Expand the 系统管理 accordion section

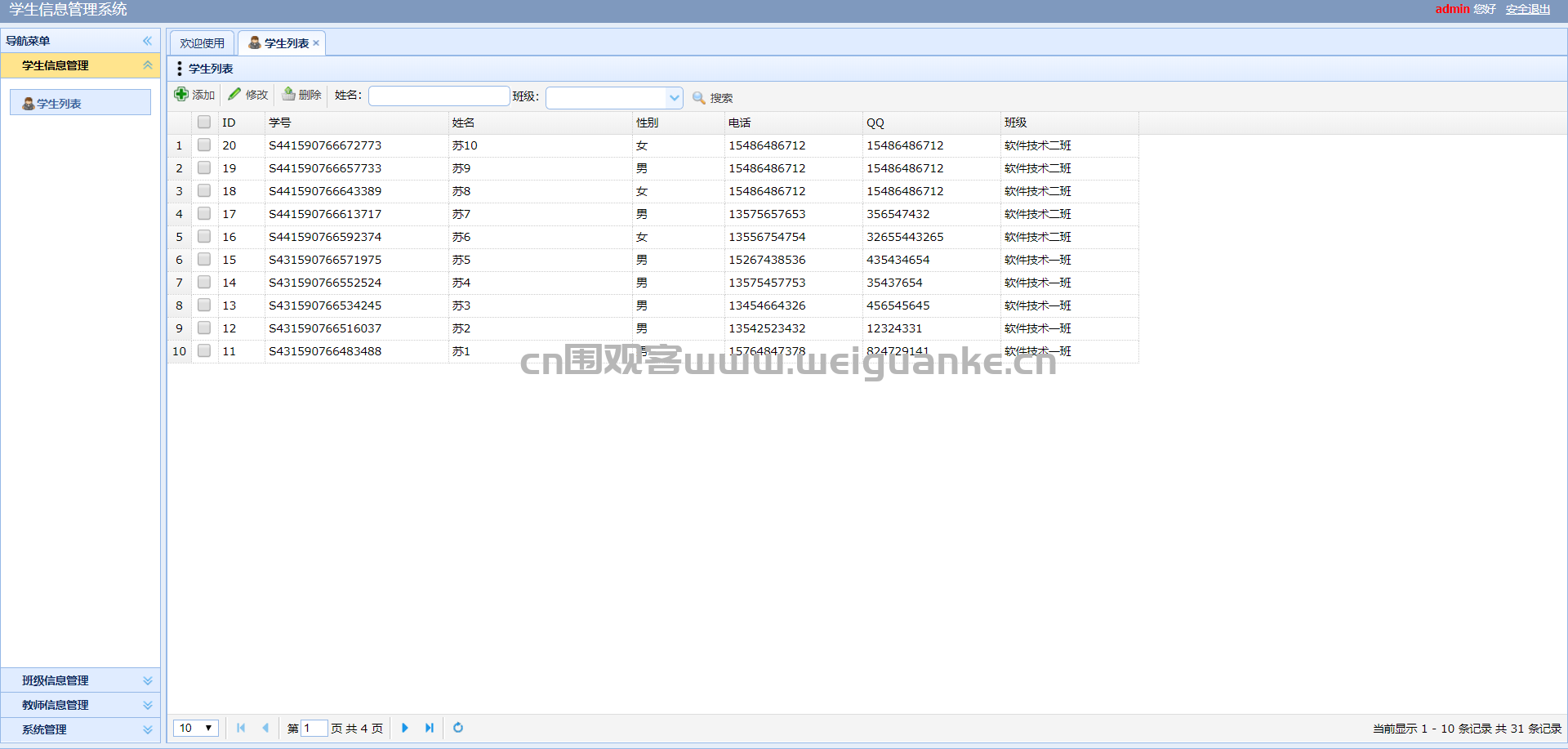pyautogui.click(x=148, y=729)
